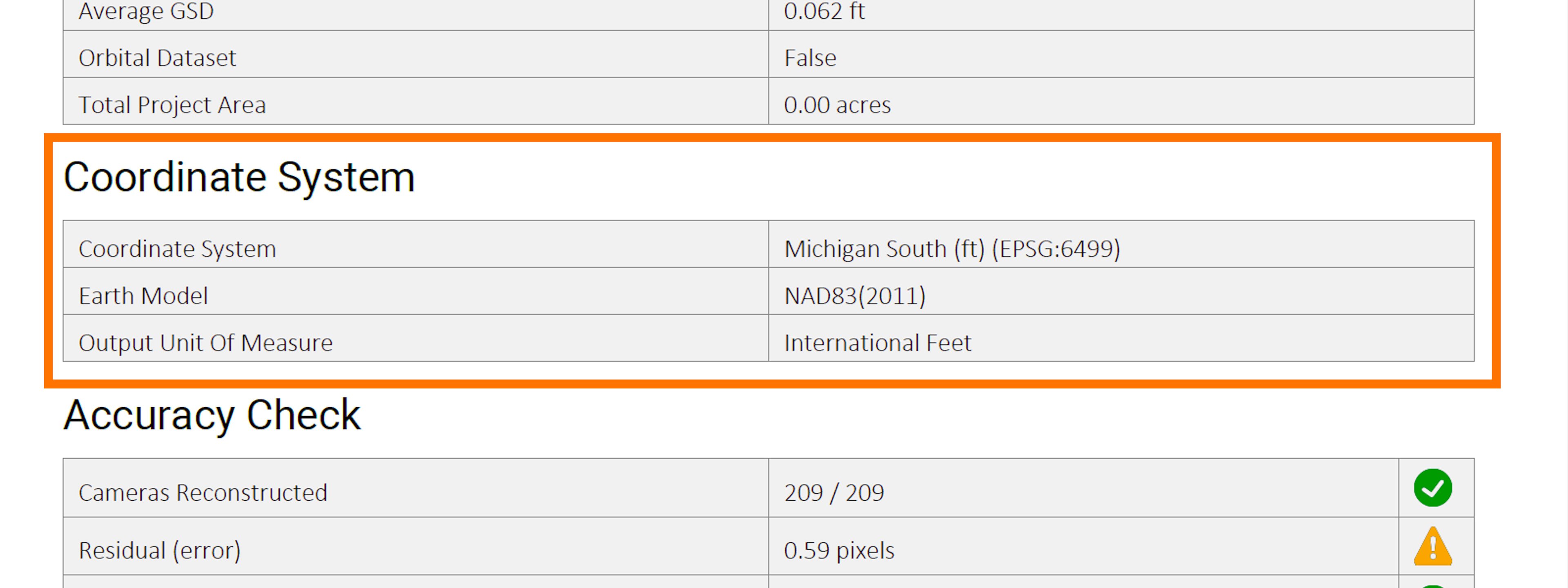Select the False value for Orbital Dataset
Image resolution: width=1568 pixels, height=588 pixels.
tap(810, 58)
